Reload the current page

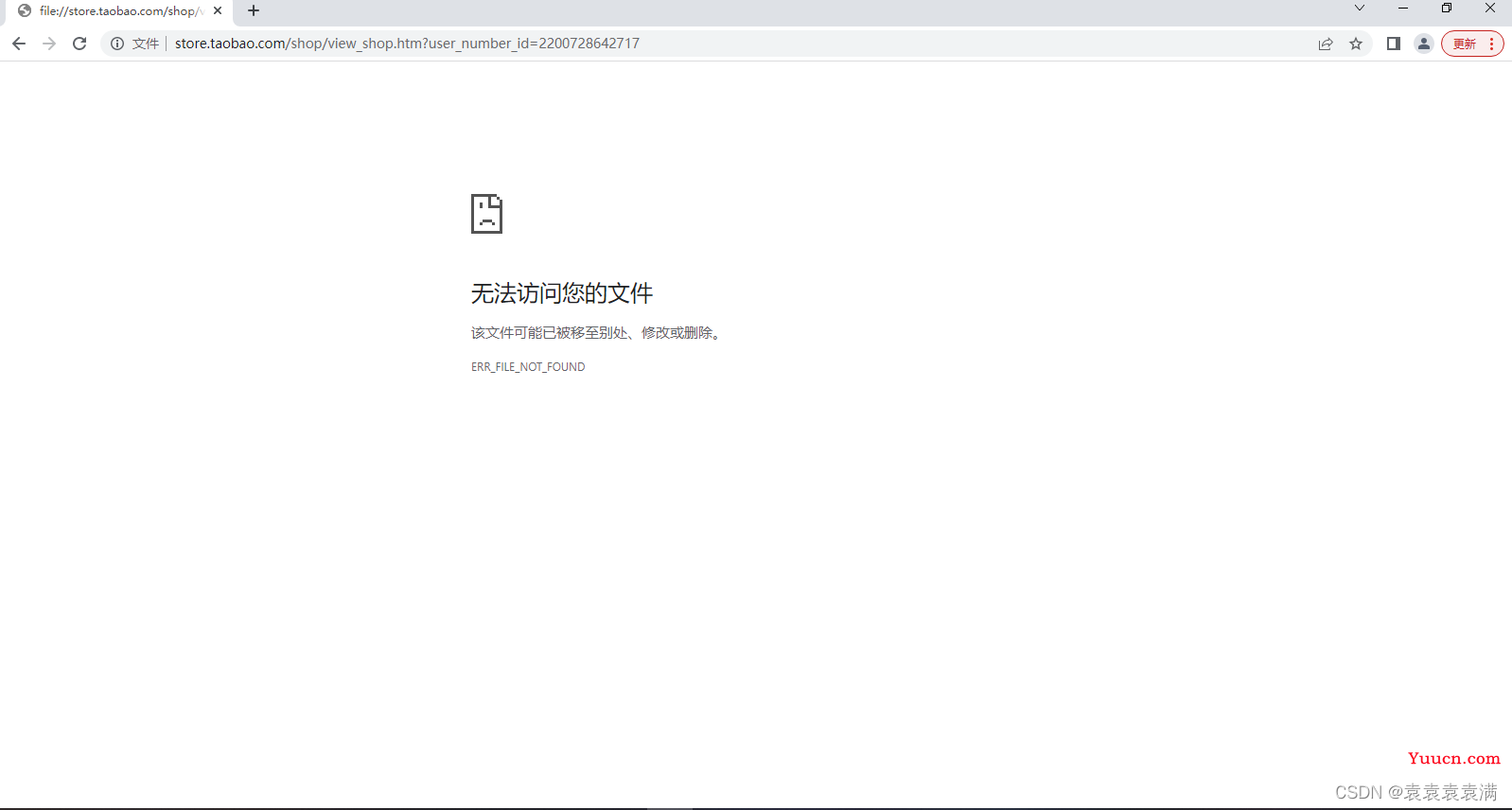79,44
